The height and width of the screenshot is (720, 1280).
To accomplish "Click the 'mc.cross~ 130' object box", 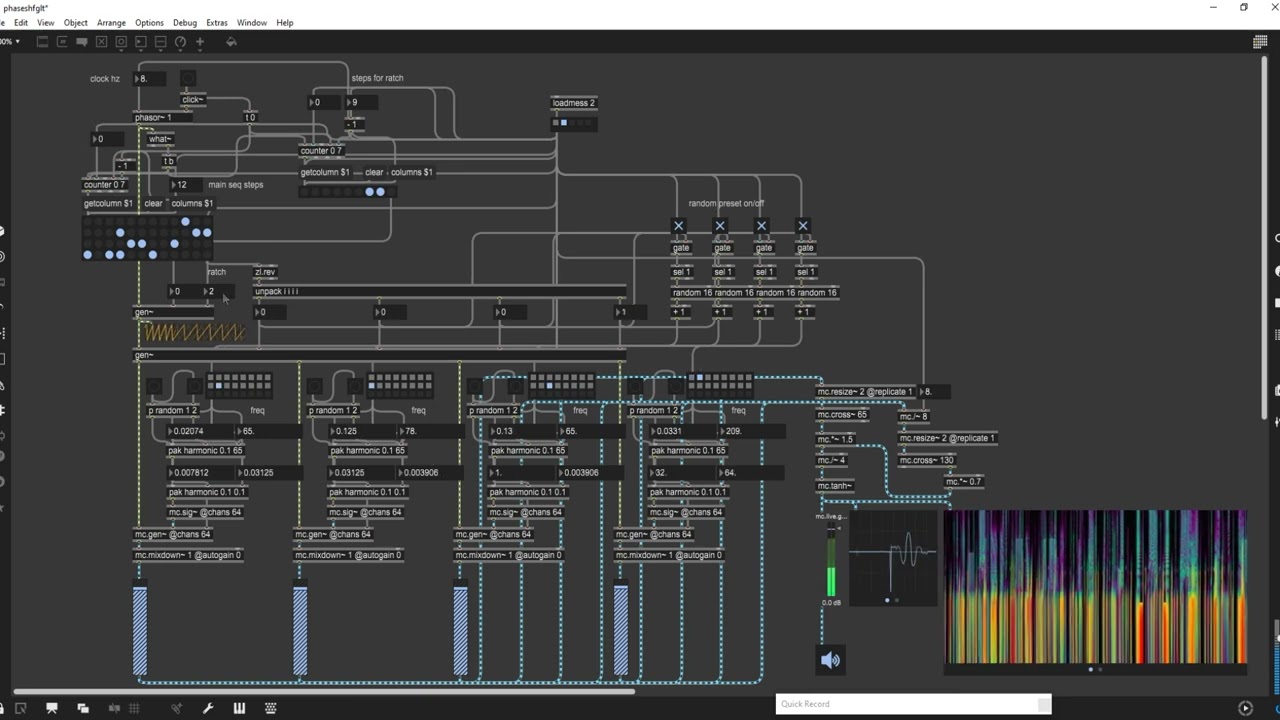I will (x=926, y=461).
